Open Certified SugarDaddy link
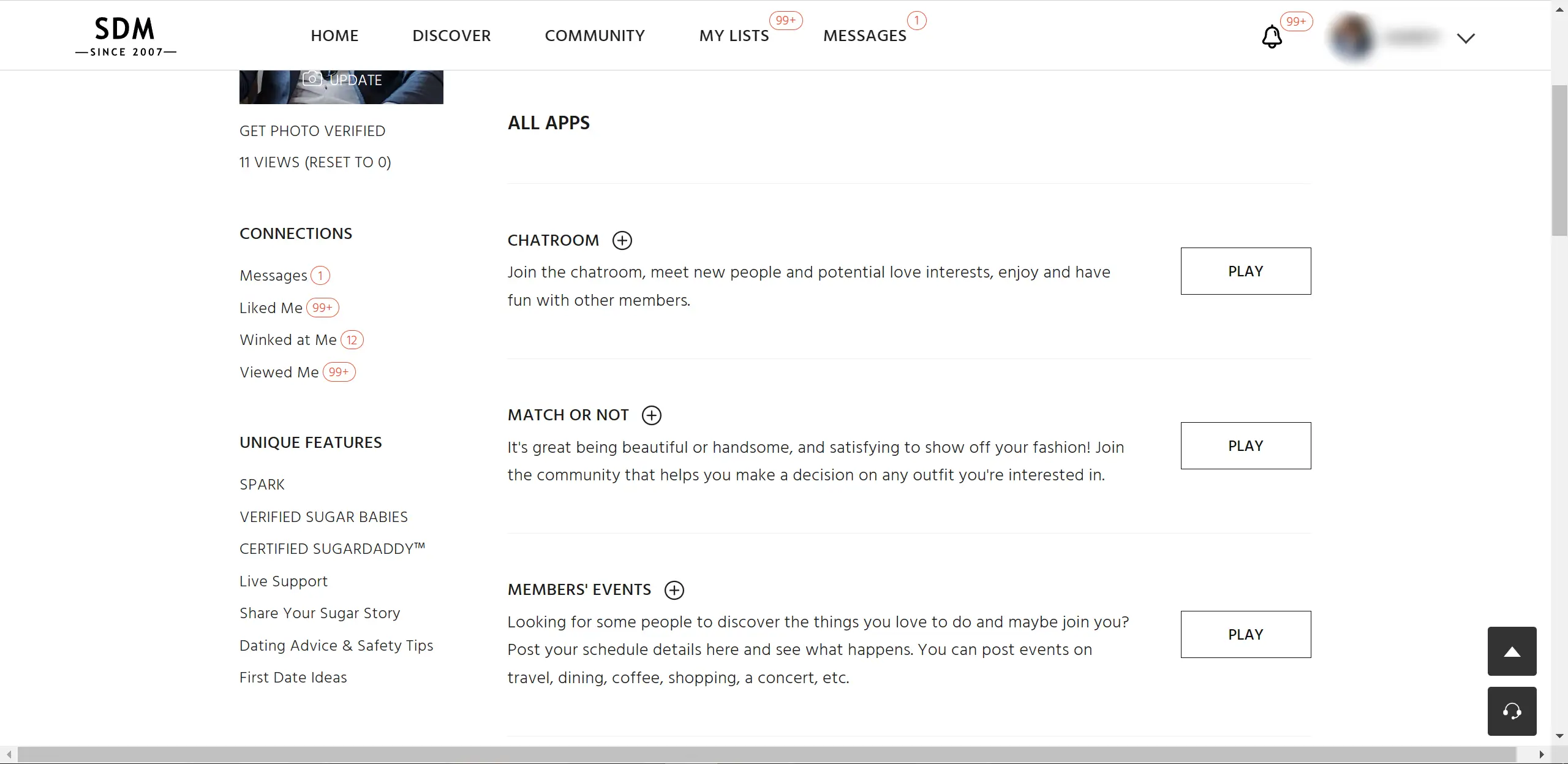This screenshot has width=1568, height=764. [x=332, y=549]
